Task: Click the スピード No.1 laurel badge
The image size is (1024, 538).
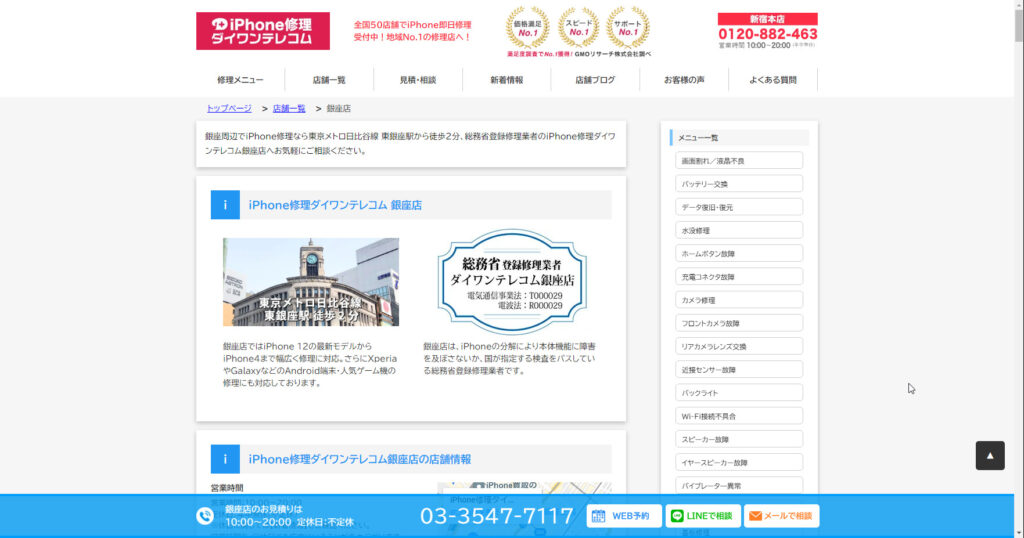Action: [x=578, y=27]
